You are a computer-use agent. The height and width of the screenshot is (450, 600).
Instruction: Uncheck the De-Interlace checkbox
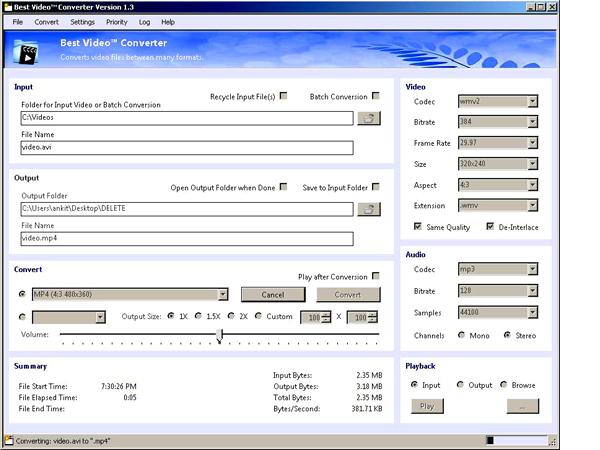pos(490,226)
